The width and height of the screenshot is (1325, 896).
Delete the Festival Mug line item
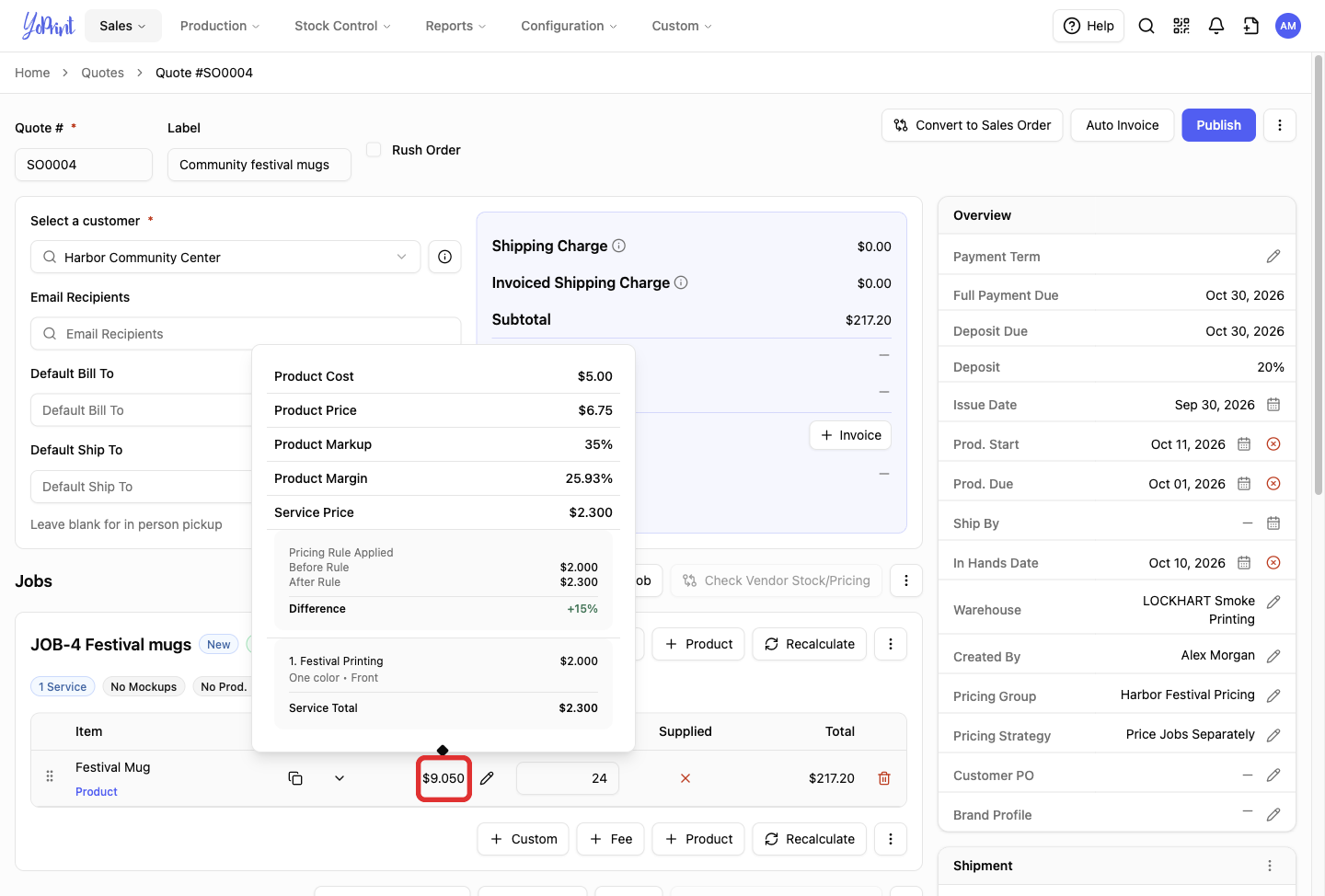884,778
